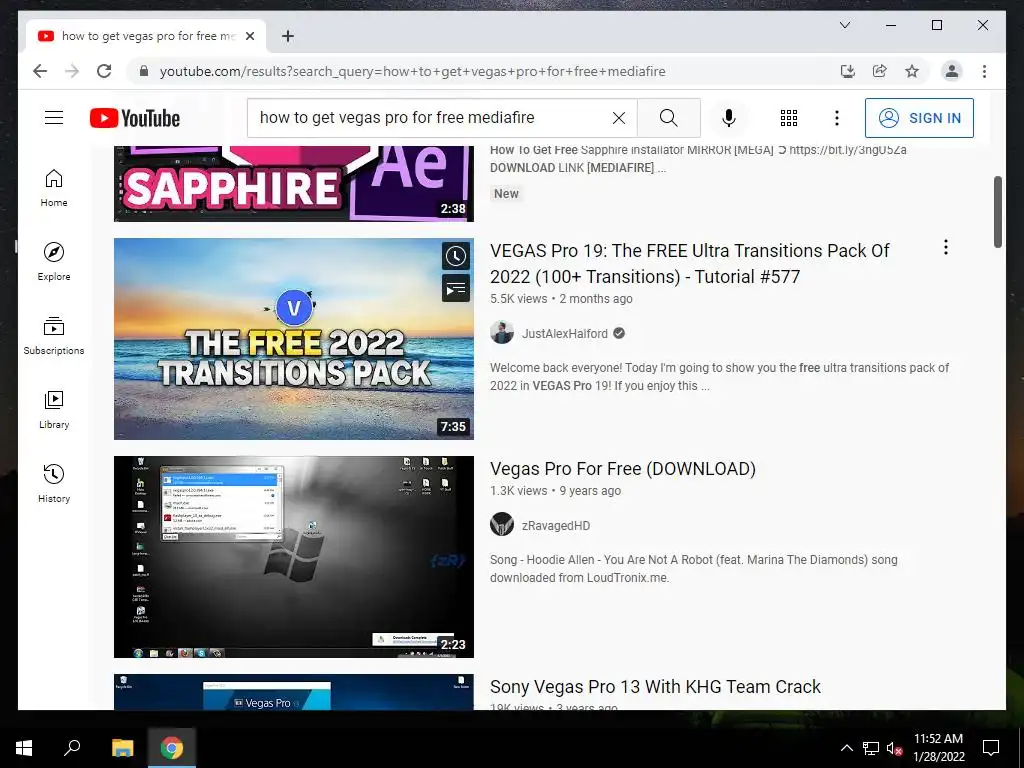1024x768 pixels.
Task: Open Subscriptions in the sidebar
Action: [x=54, y=336]
